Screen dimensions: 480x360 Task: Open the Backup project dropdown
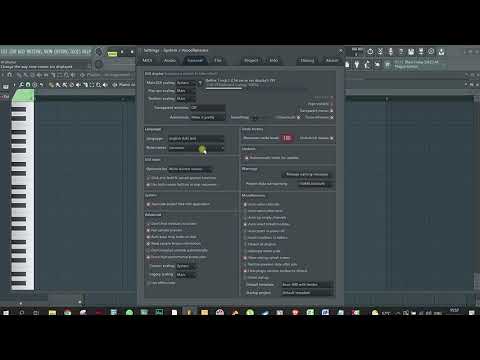(x=307, y=293)
